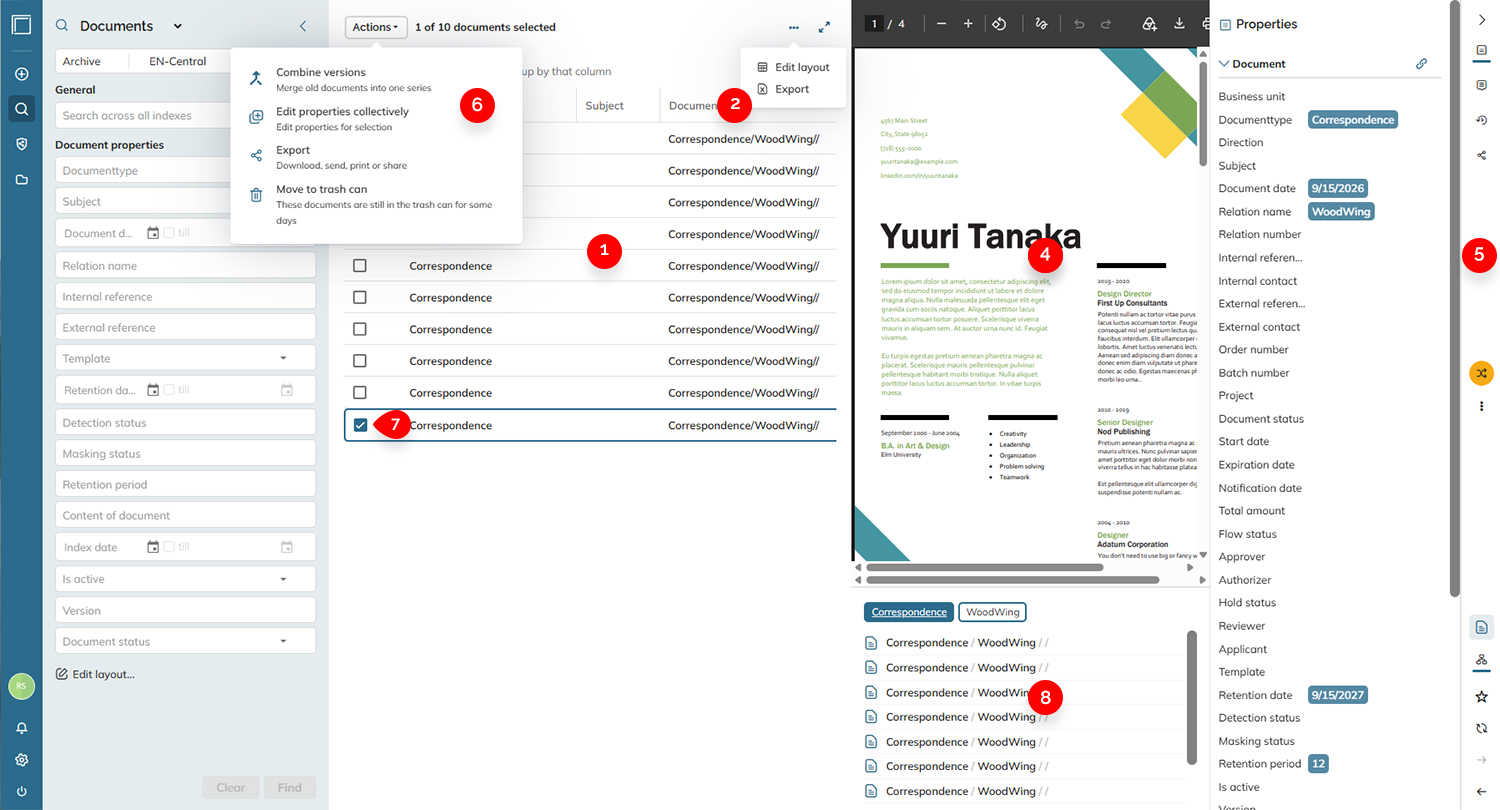Viewport: 1500px width, 810px height.
Task: Zoom in the PDF preview with plus
Action: pyautogui.click(x=968, y=24)
